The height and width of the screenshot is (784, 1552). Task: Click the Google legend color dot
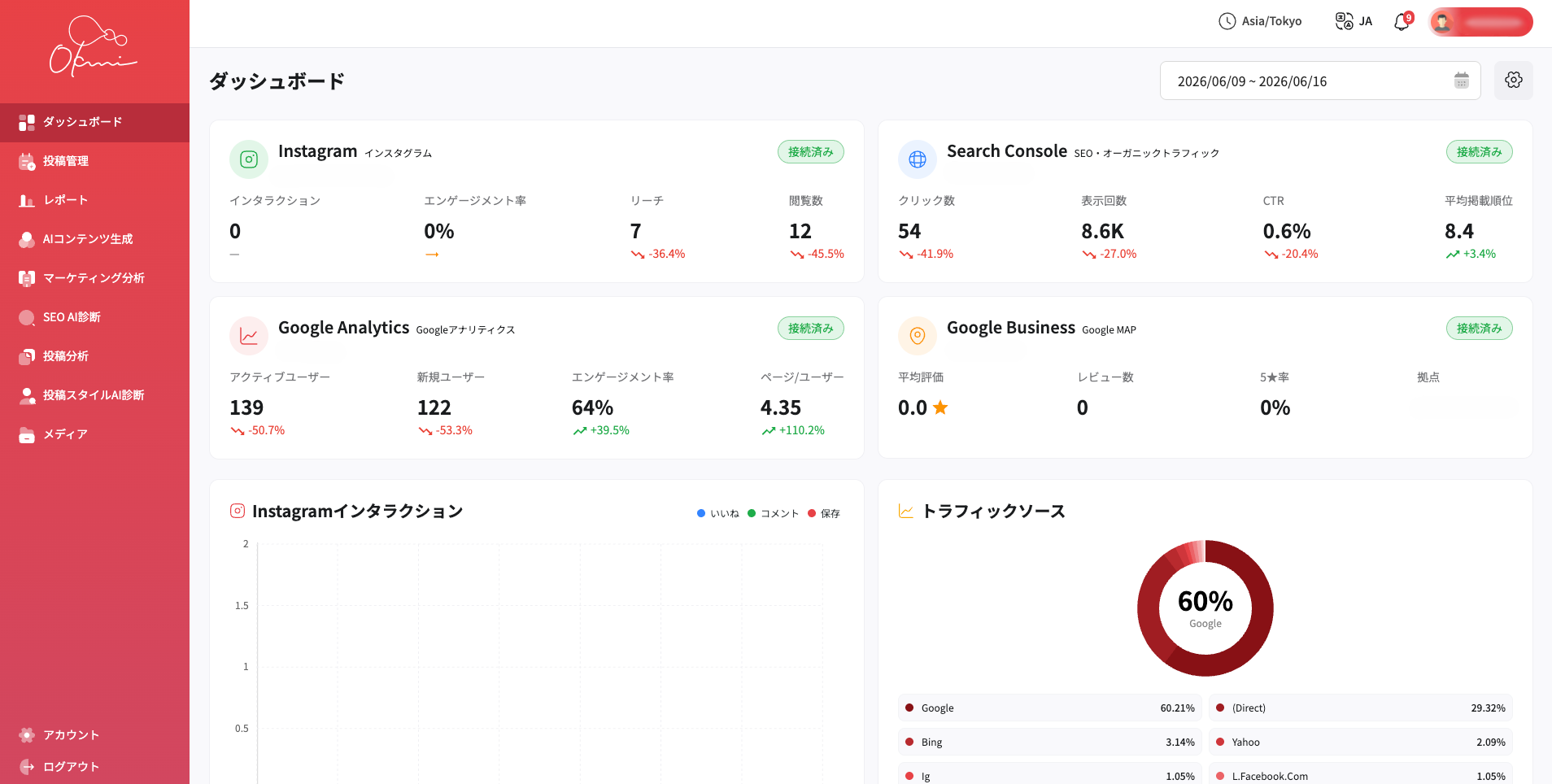point(909,708)
